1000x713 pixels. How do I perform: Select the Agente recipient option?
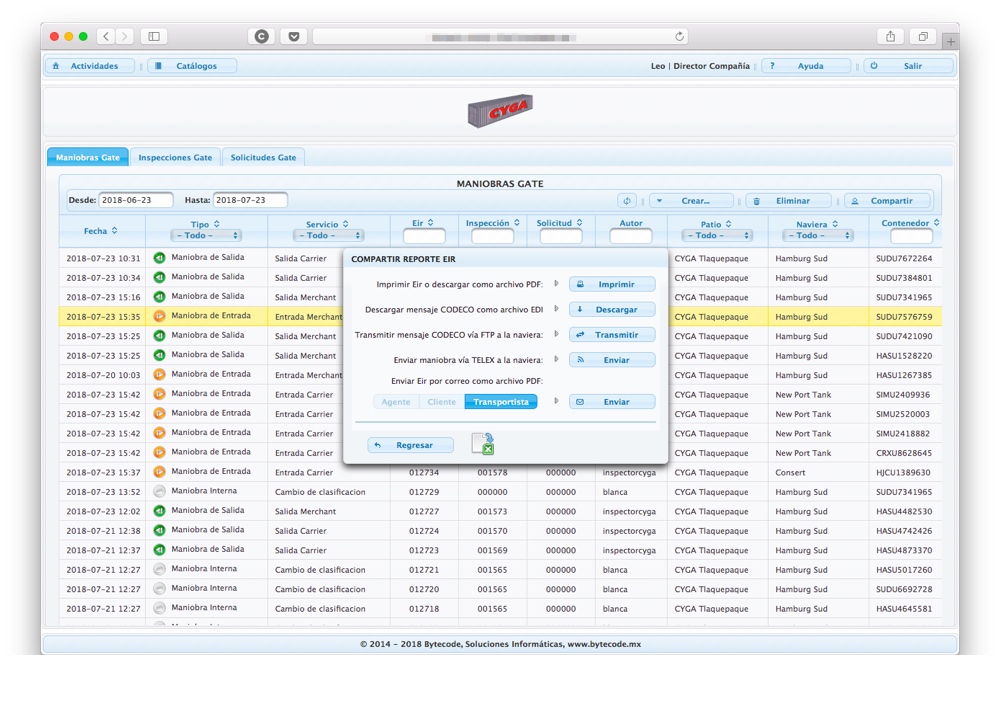396,402
